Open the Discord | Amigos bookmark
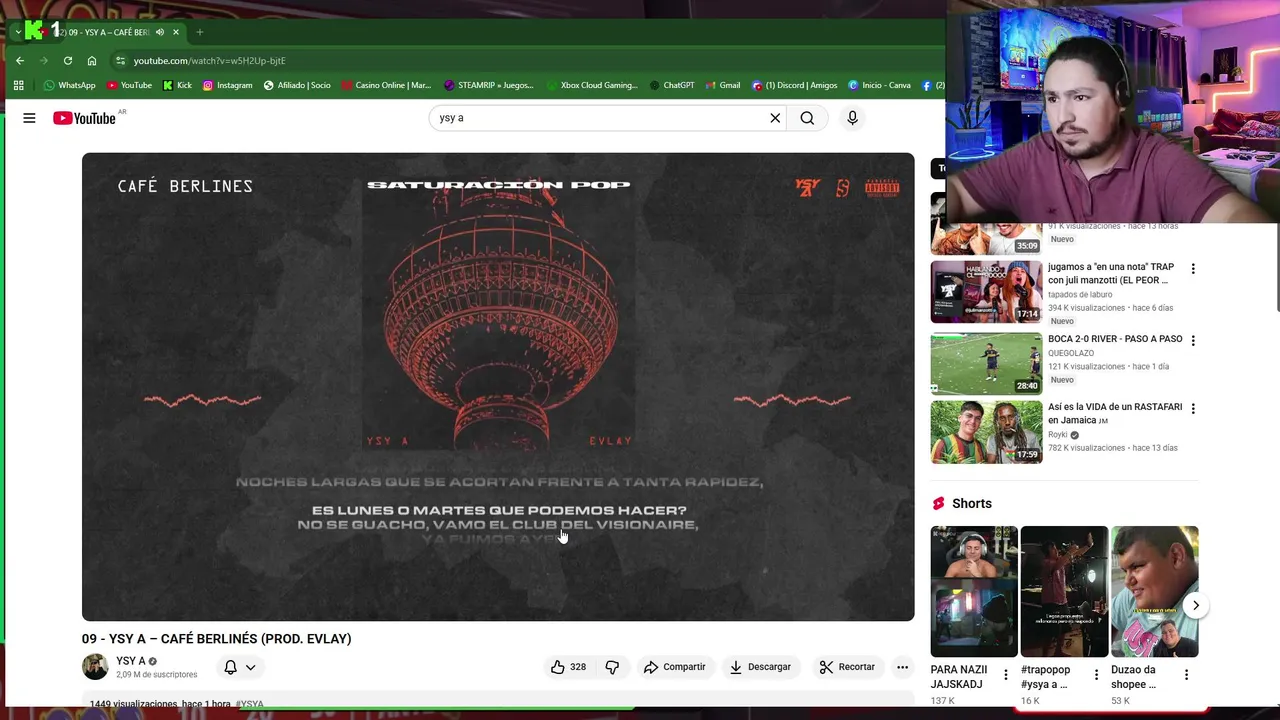 coord(794,85)
